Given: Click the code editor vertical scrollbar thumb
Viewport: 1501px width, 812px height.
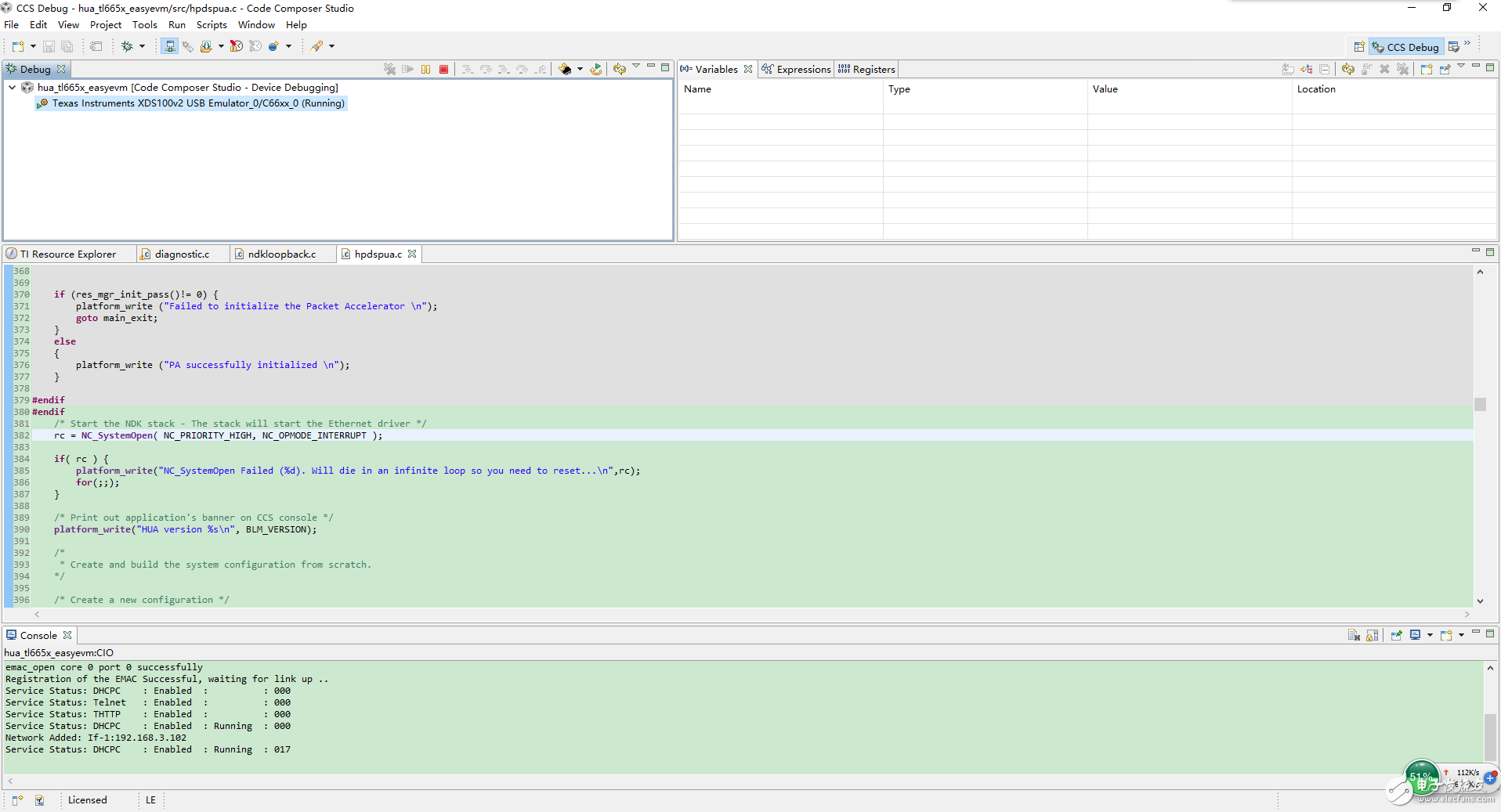Looking at the screenshot, I should [1480, 404].
